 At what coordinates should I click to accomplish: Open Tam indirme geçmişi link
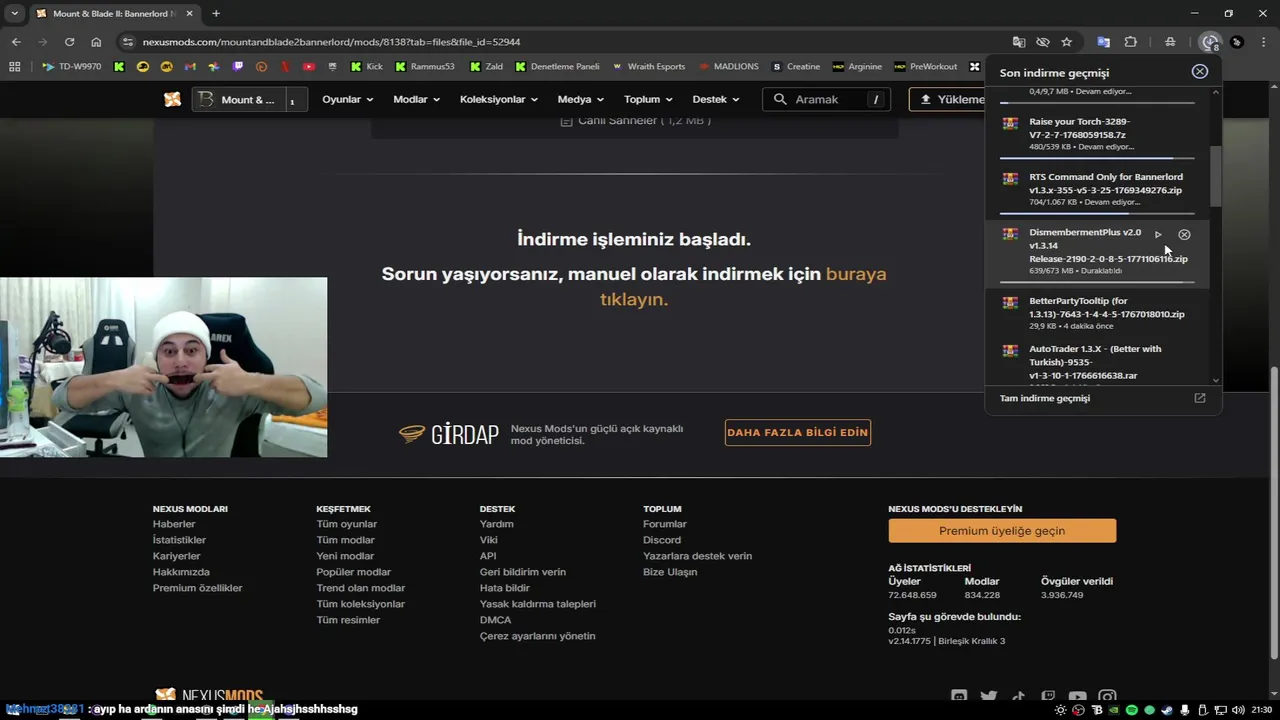[x=1045, y=398]
